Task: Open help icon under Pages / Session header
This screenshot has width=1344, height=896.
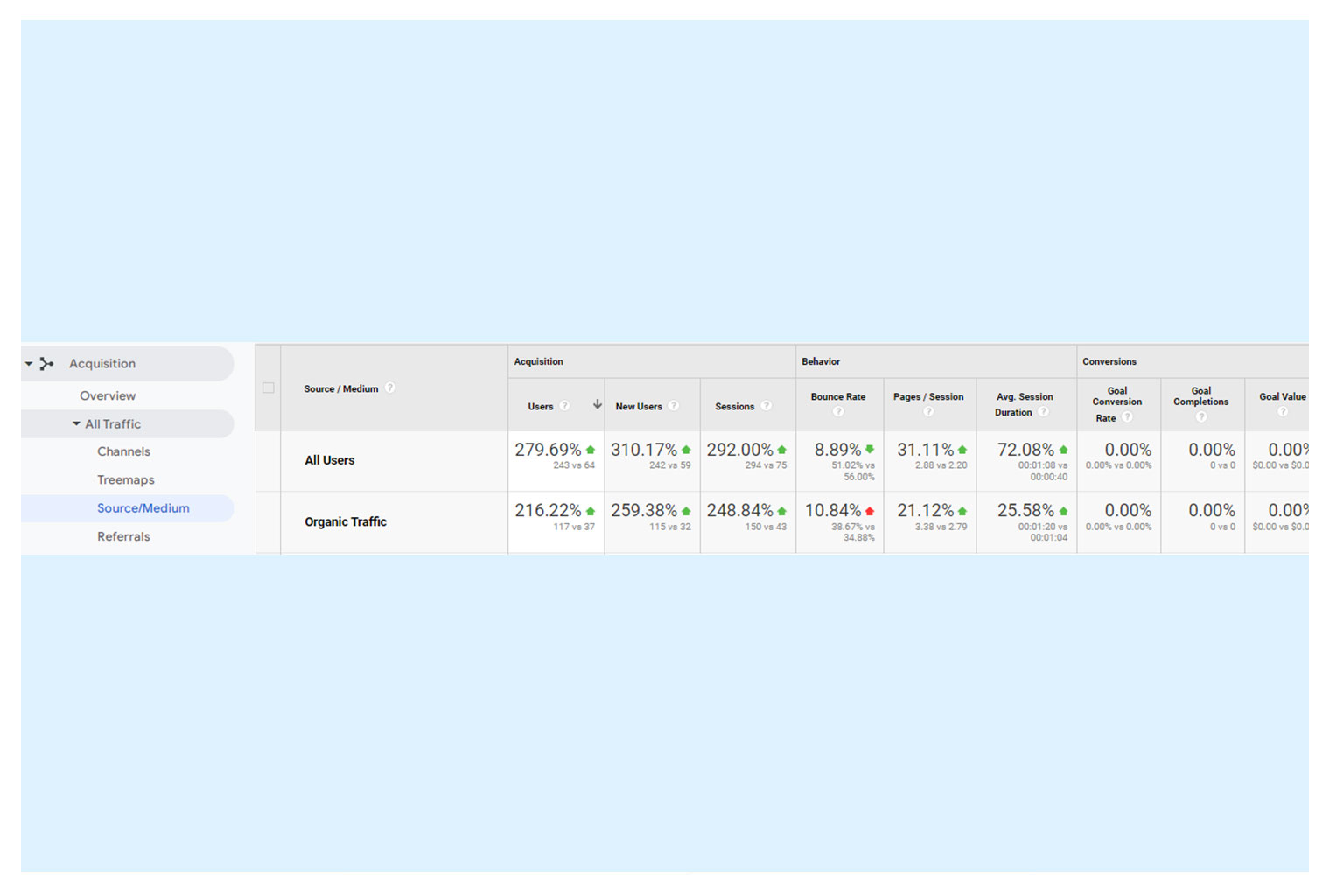Action: (x=928, y=412)
